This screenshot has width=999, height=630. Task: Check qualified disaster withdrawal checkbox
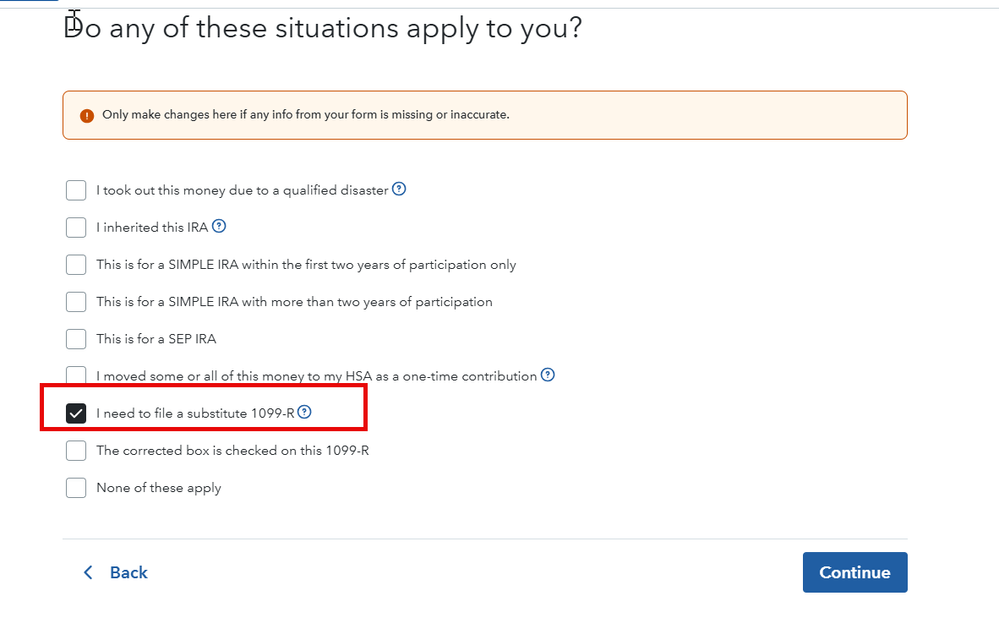pyautogui.click(x=76, y=190)
